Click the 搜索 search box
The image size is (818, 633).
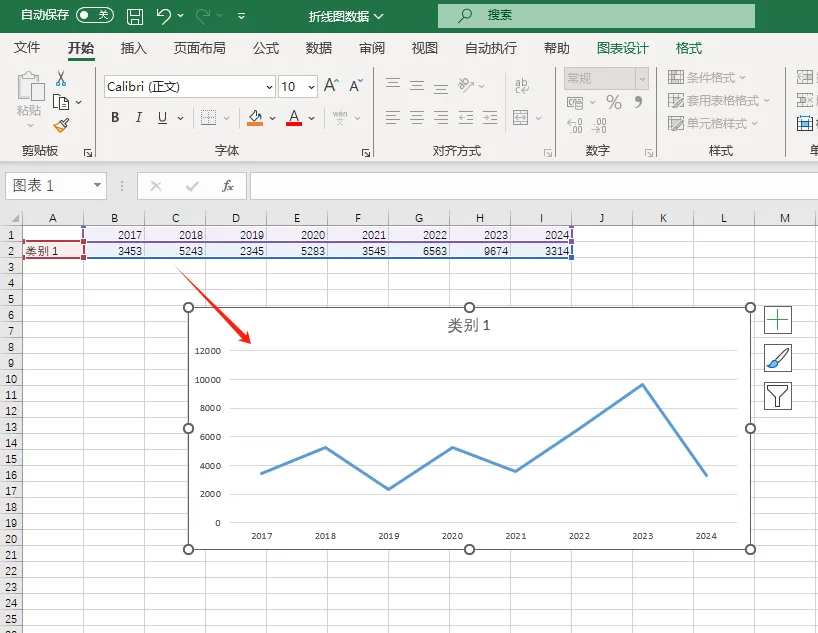tap(596, 16)
